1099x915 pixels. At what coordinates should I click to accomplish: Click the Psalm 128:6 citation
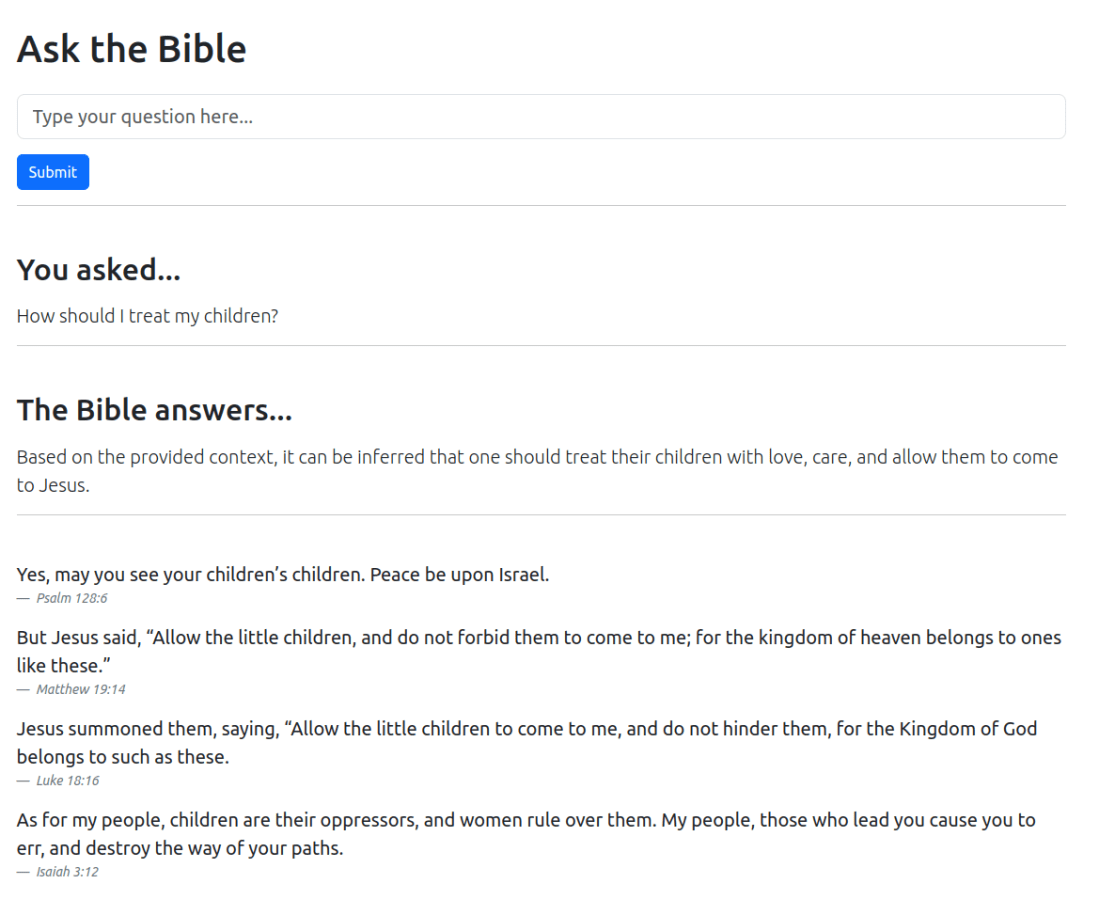coord(71,598)
